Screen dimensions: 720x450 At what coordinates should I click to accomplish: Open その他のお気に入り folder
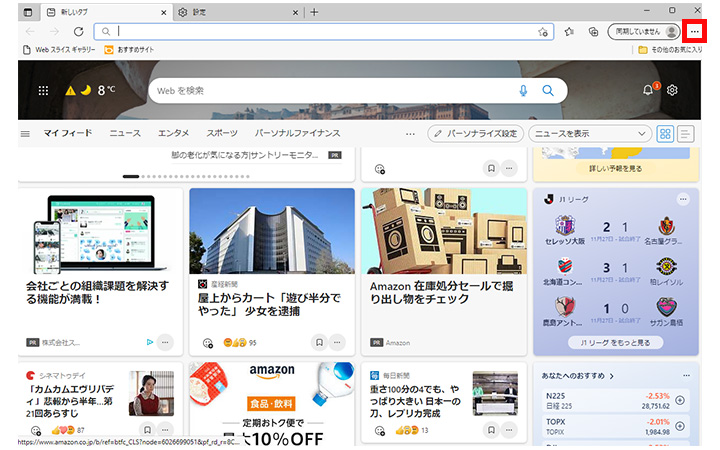[670, 50]
